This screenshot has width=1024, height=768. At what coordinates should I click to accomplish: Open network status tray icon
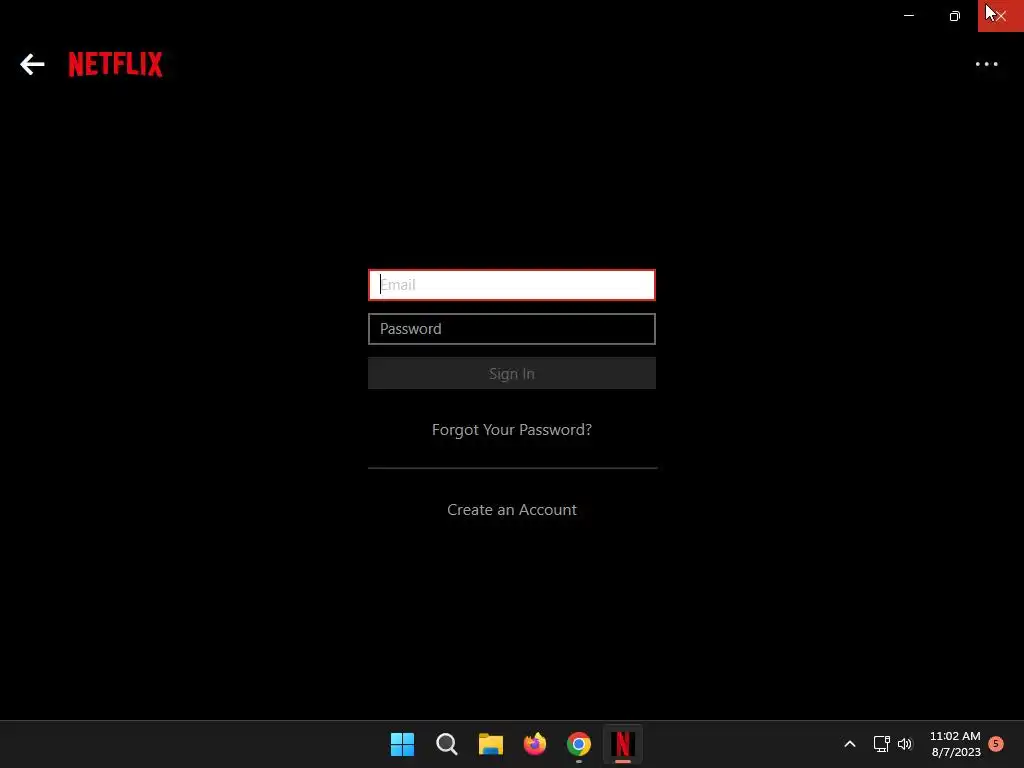tap(882, 744)
